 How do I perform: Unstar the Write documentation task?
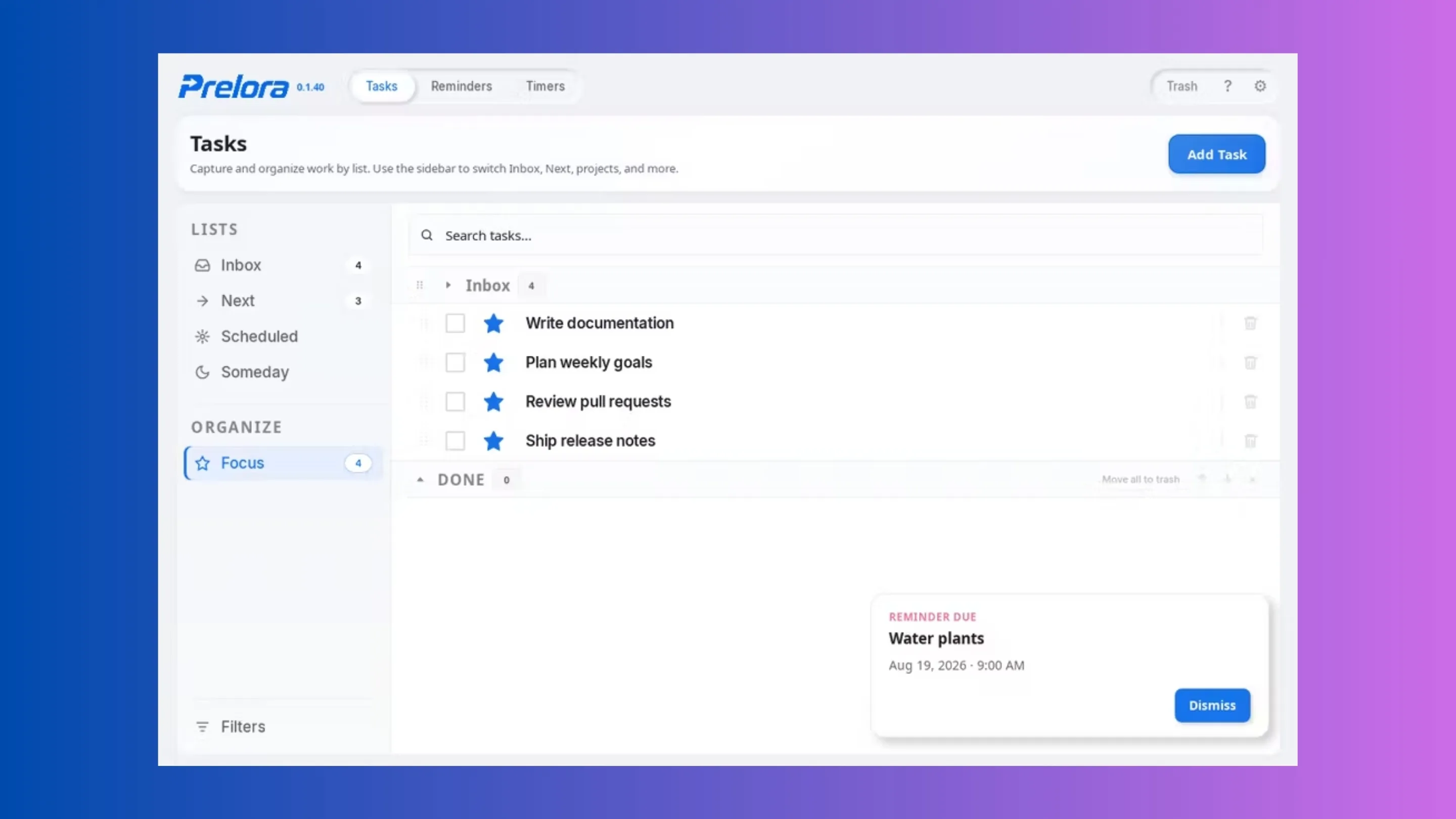click(493, 324)
